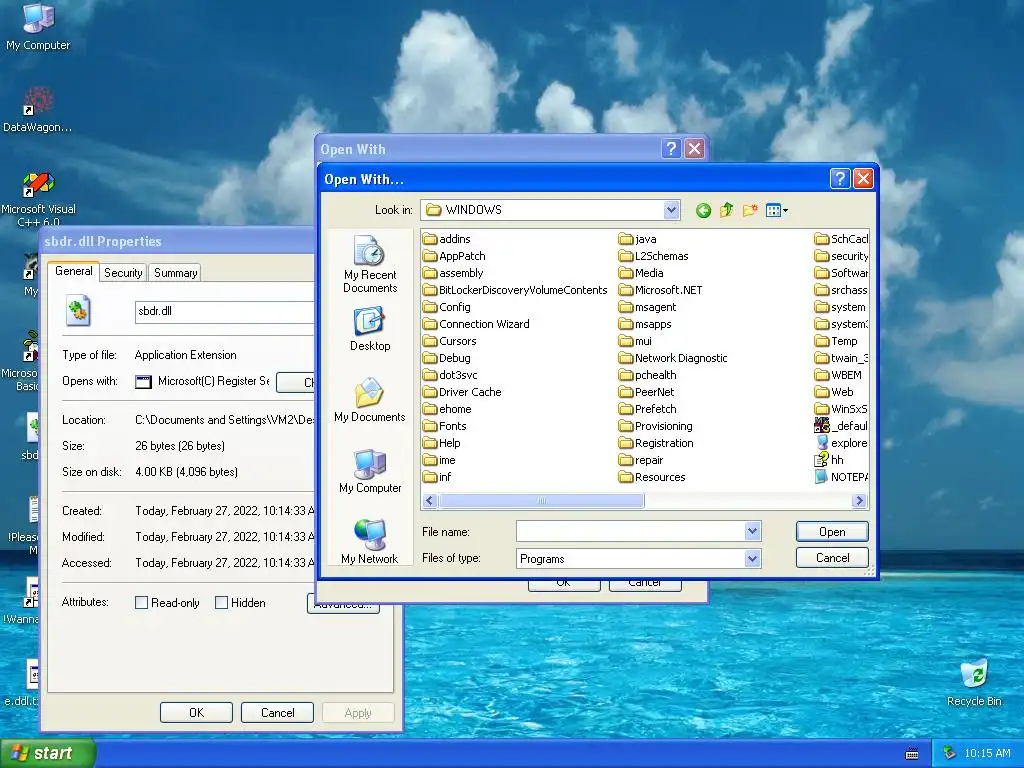
Task: Click the taskbar clock showing 10:15 AM
Action: pyautogui.click(x=987, y=753)
